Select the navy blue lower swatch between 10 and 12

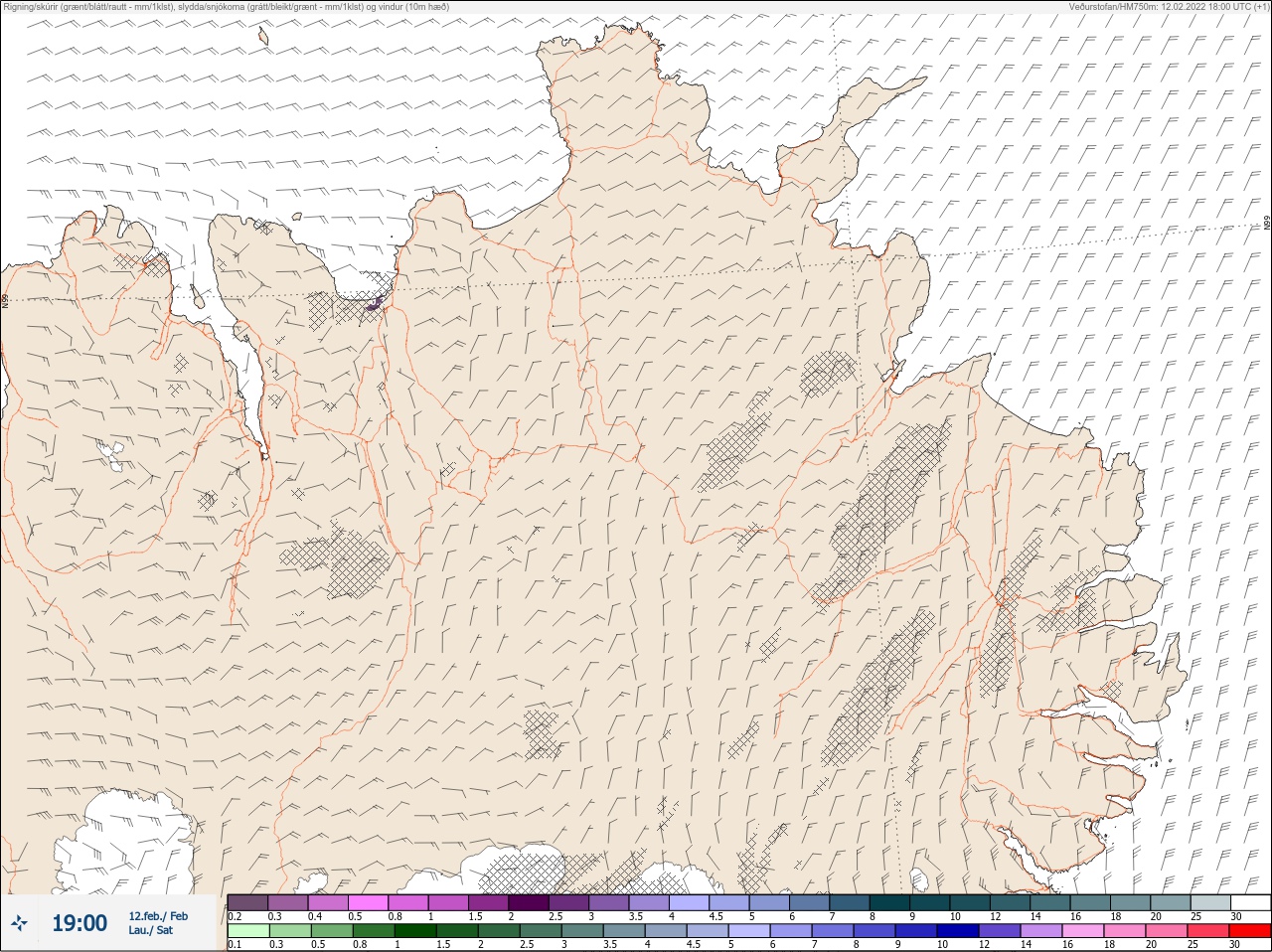pos(957,931)
